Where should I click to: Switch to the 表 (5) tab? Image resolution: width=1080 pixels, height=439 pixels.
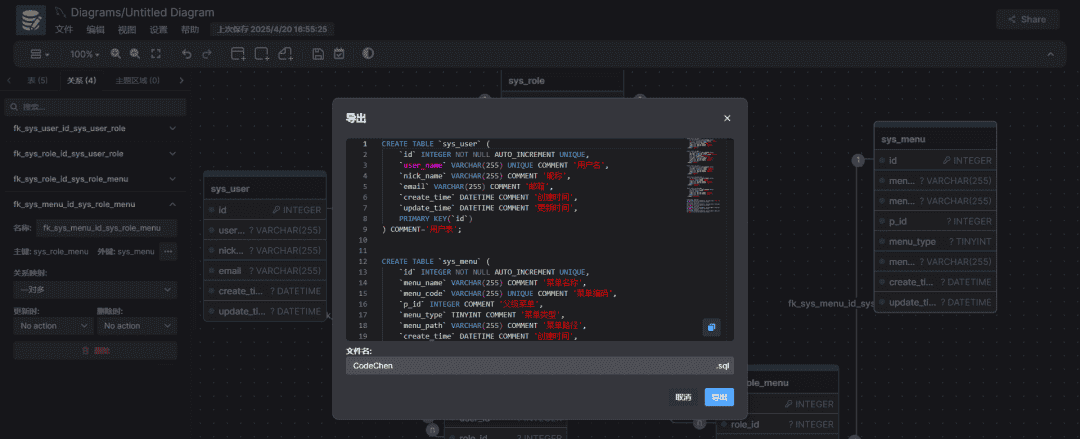(x=36, y=80)
